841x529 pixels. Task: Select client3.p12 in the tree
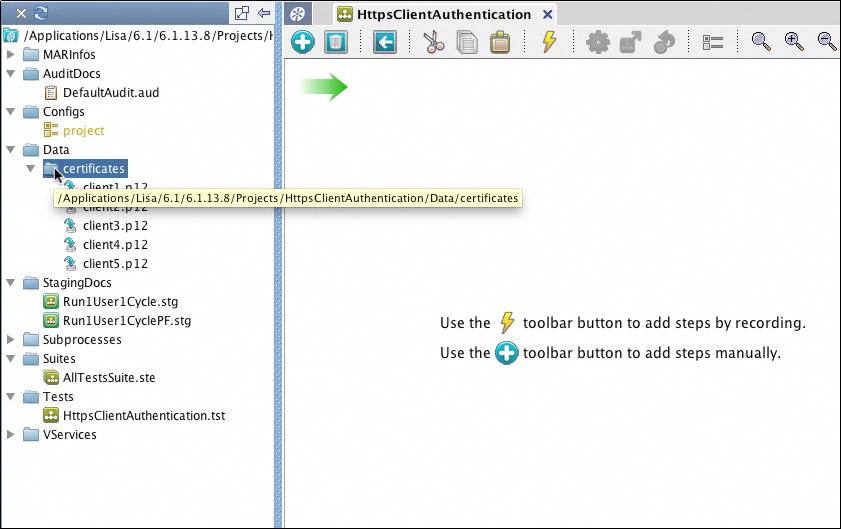point(115,225)
